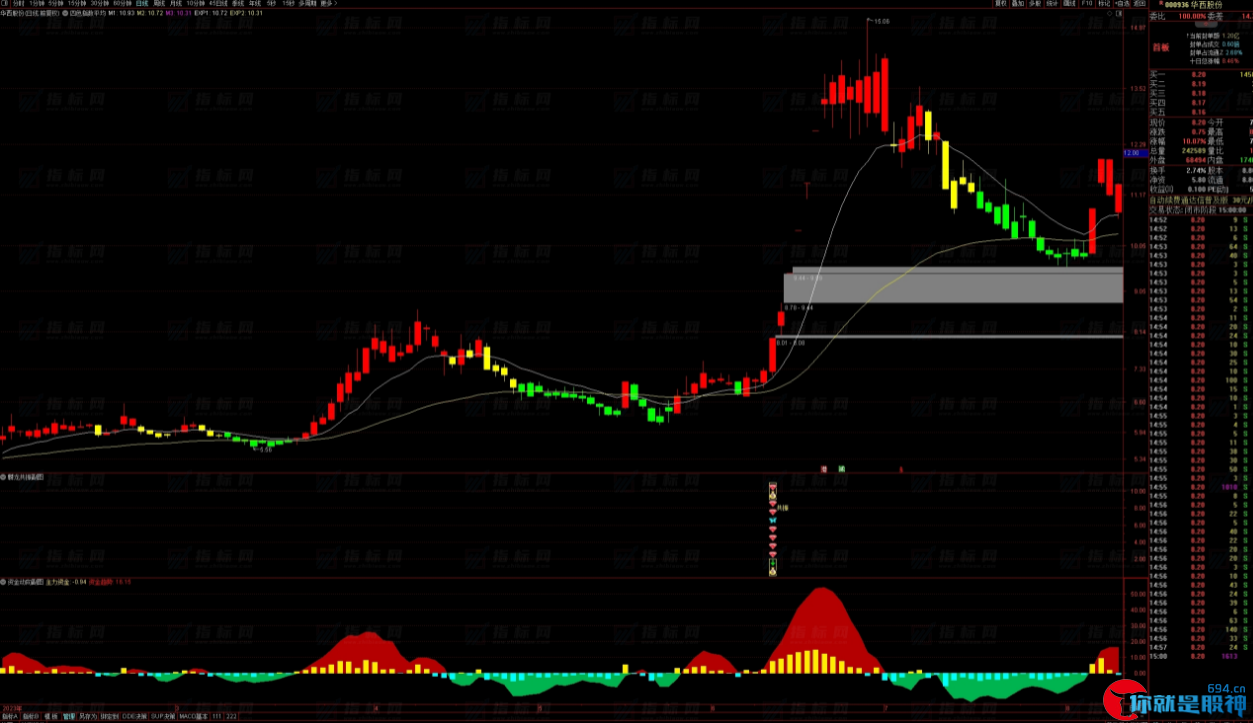Select the 年线 yearly period
Image resolution: width=1253 pixels, height=723 pixels.
tap(255, 4)
